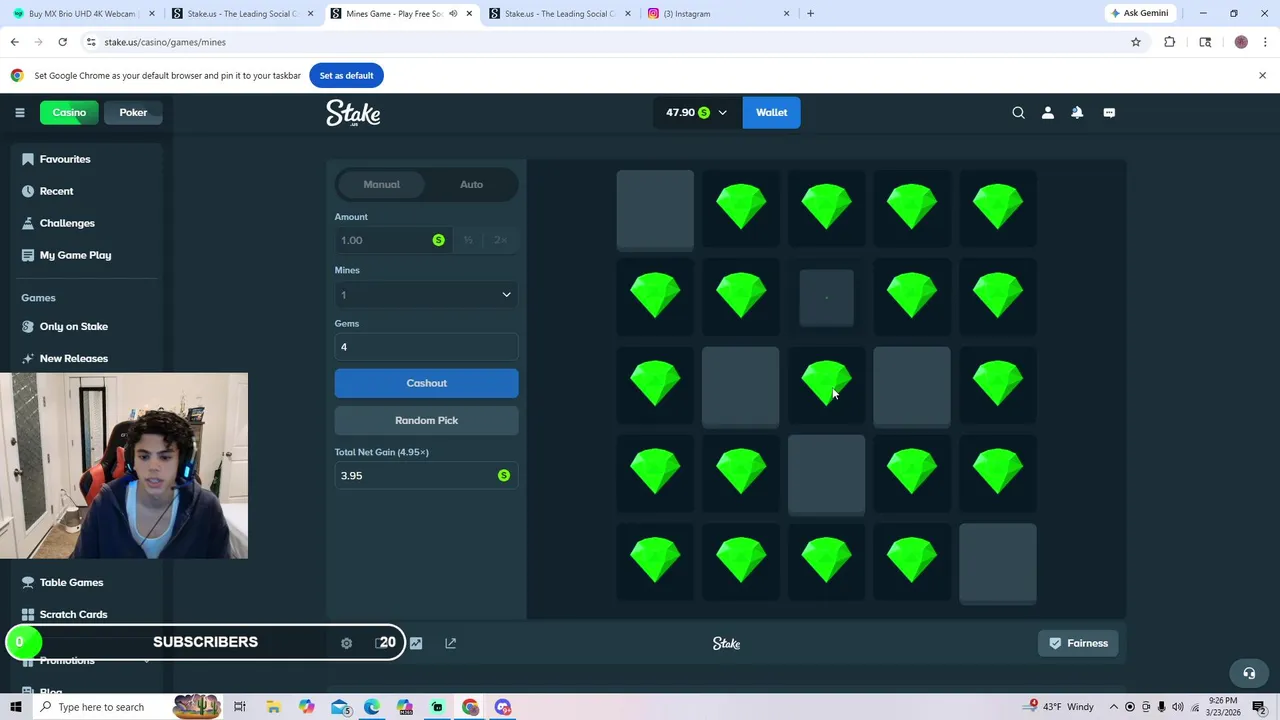Screen dimensions: 1280x720
Task: Open the user profile icon
Action: pyautogui.click(x=1047, y=113)
